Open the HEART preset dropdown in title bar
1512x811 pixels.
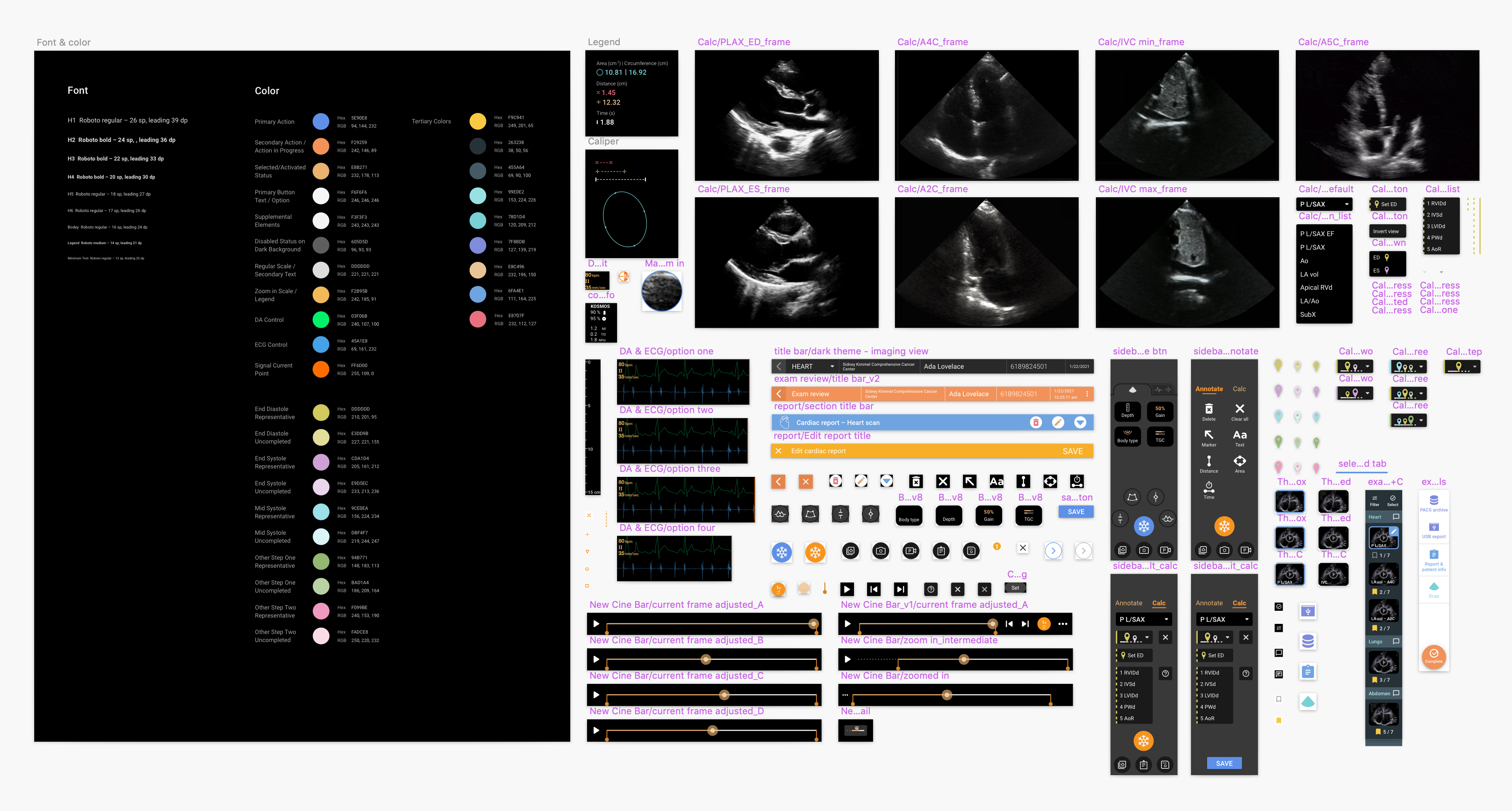click(x=812, y=366)
